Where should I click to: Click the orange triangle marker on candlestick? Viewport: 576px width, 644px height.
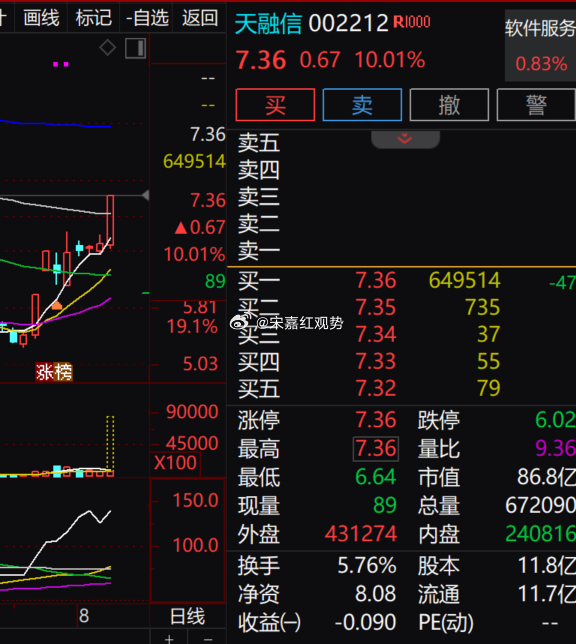tap(57, 305)
